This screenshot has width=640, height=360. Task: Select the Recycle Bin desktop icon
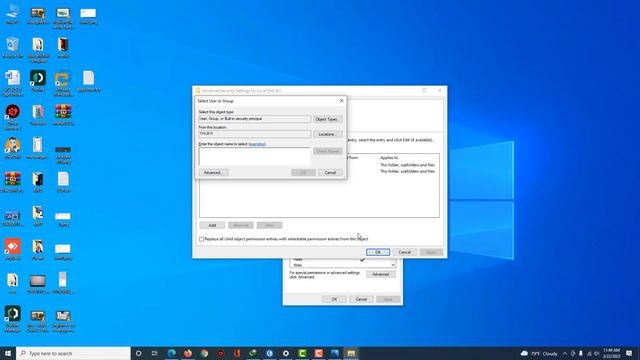tap(13, 48)
